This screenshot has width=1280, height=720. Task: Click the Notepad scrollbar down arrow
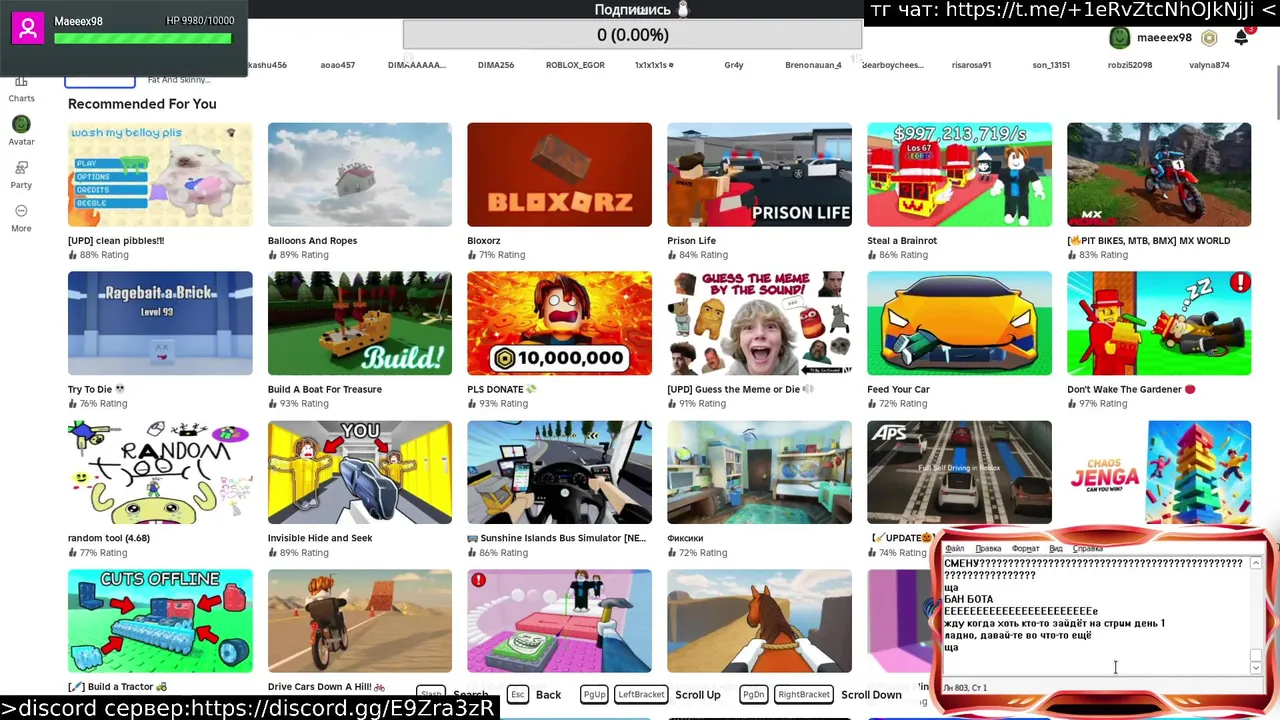coord(1256,668)
